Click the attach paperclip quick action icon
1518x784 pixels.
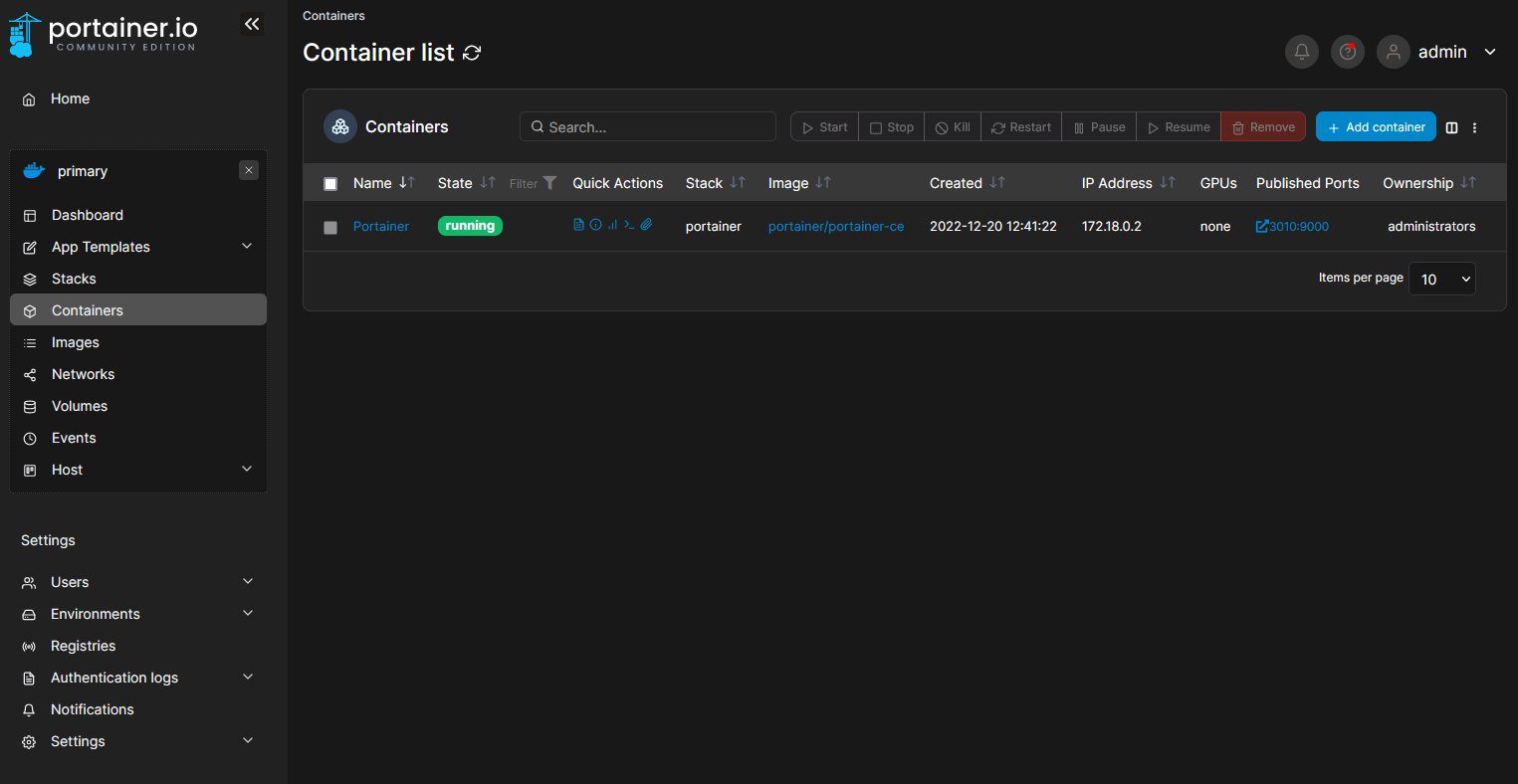pos(646,225)
